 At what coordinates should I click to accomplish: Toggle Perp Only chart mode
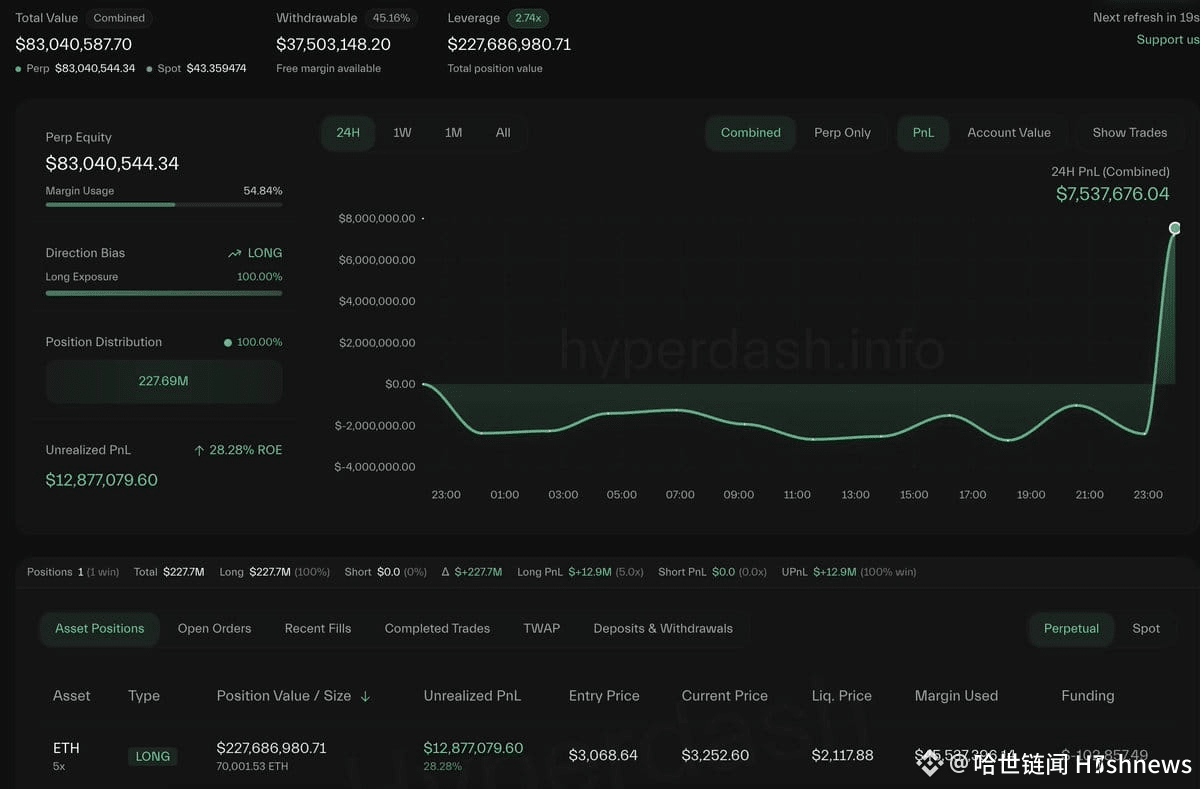pyautogui.click(x=842, y=133)
